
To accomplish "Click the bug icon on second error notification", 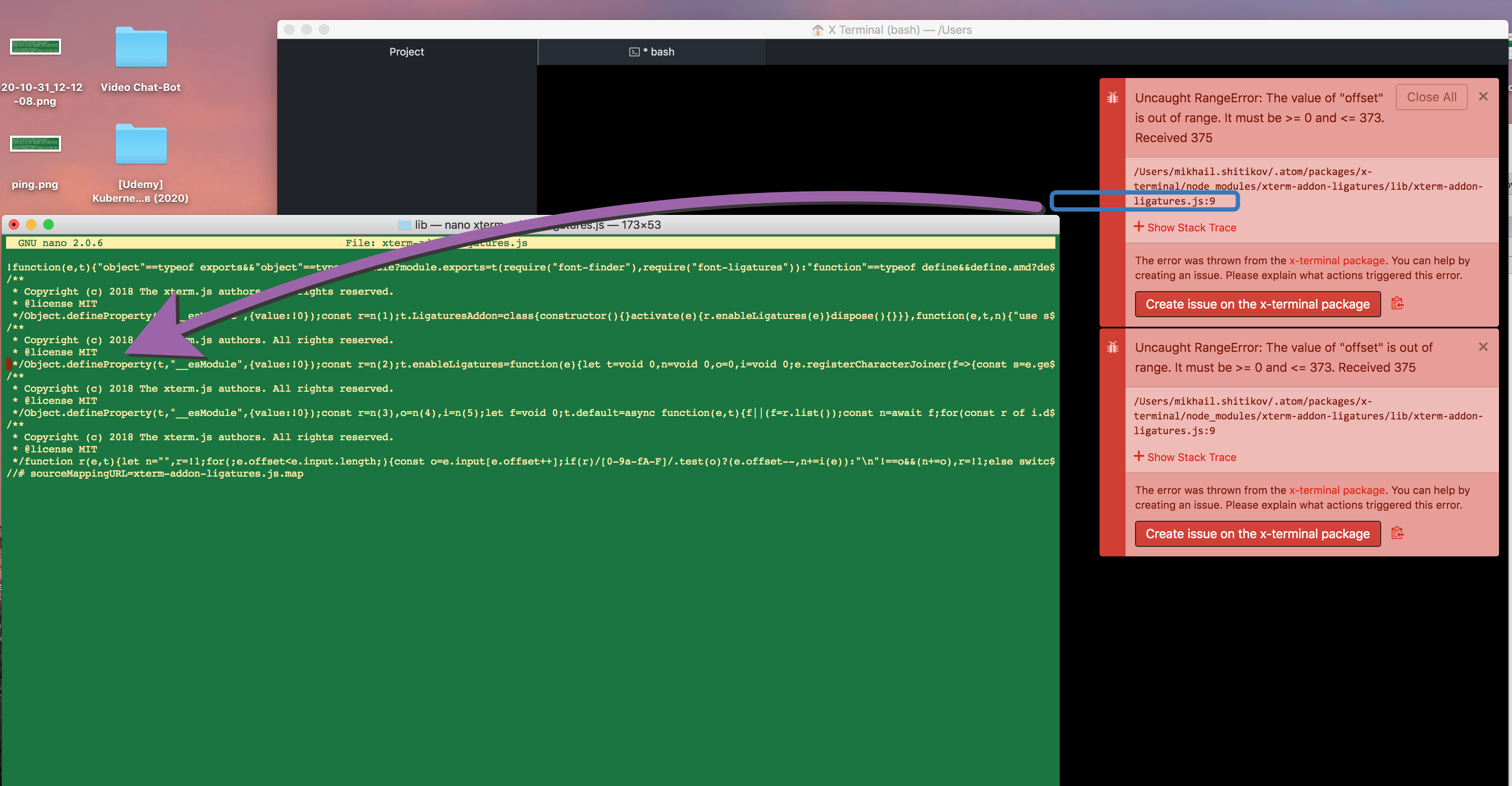I will [1112, 347].
